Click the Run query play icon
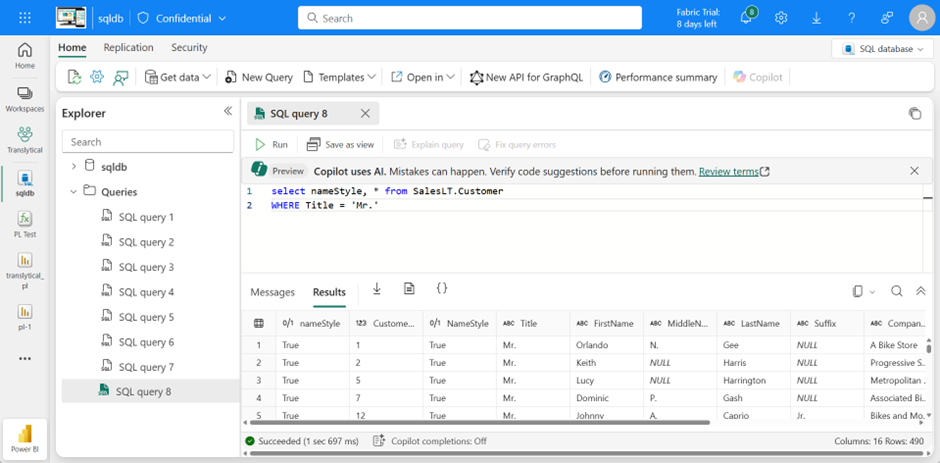This screenshot has height=463, width=940. (260, 145)
